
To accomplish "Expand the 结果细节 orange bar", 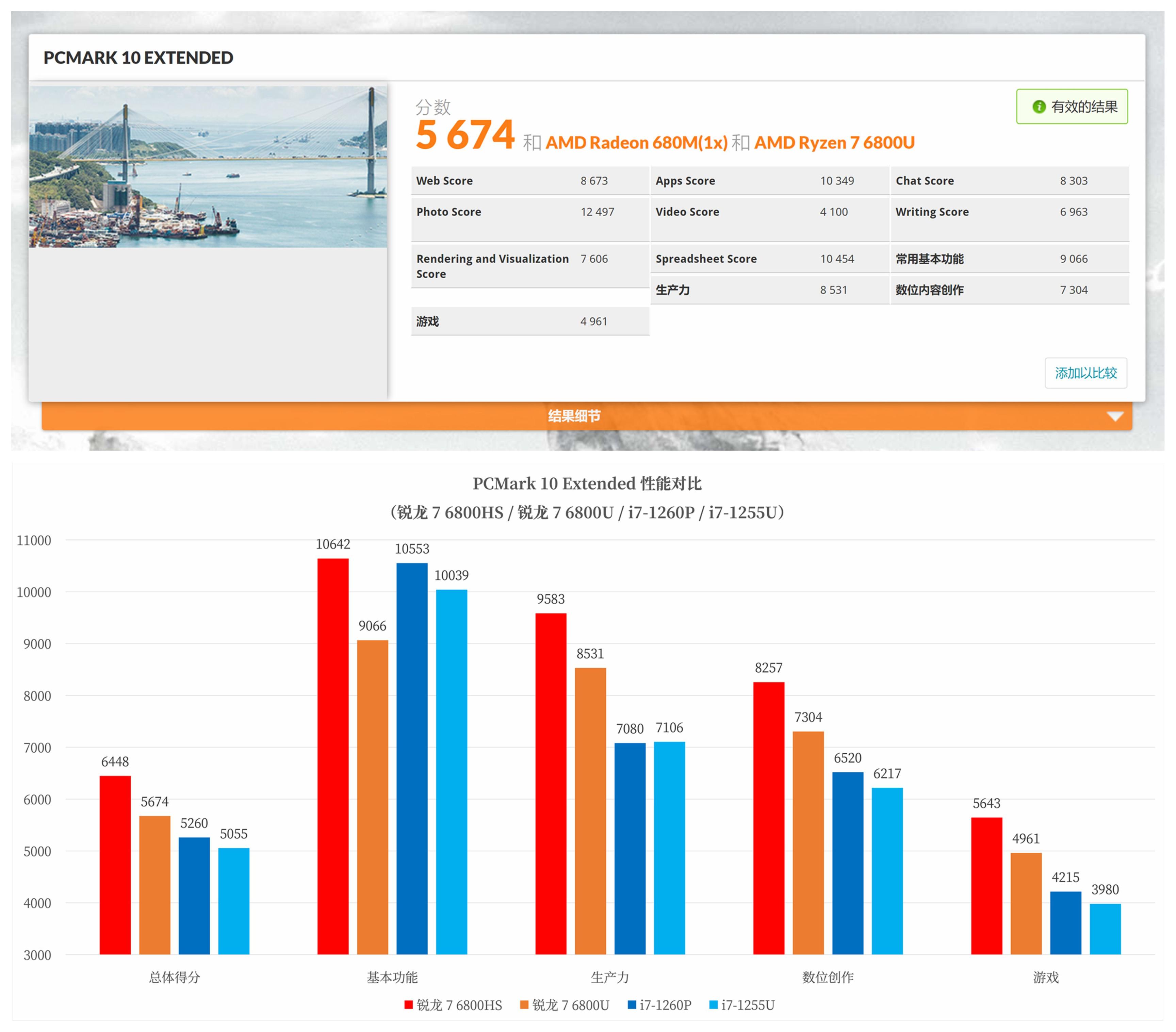I will pos(575,416).
